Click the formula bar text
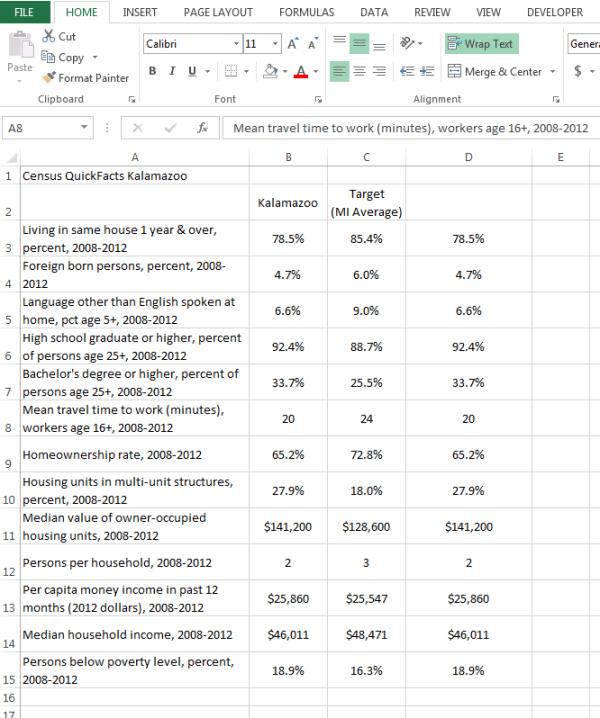 (411, 128)
